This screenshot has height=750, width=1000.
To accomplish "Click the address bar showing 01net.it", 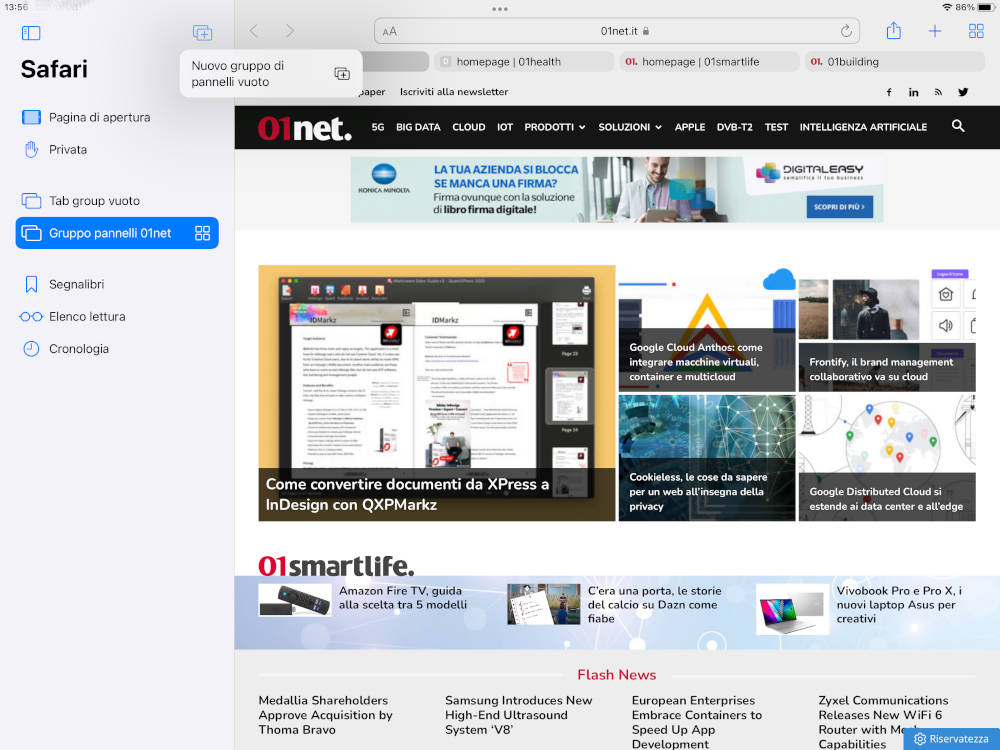I will point(617,31).
